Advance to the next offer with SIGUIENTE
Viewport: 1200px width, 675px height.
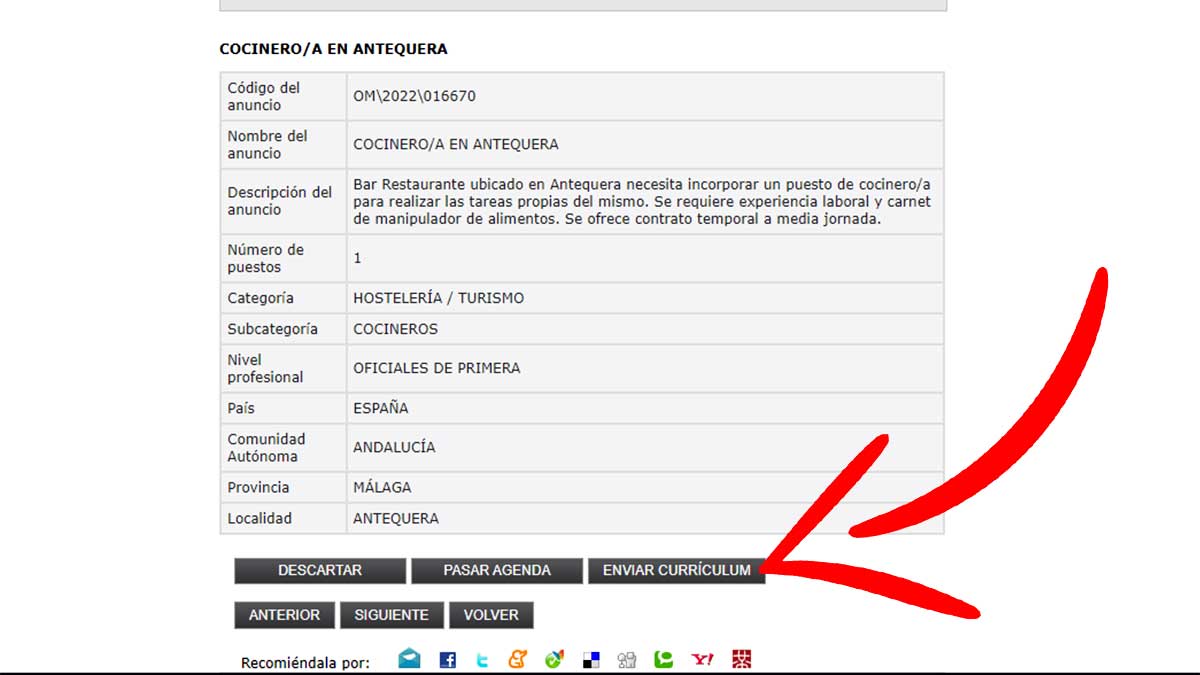[x=391, y=615]
